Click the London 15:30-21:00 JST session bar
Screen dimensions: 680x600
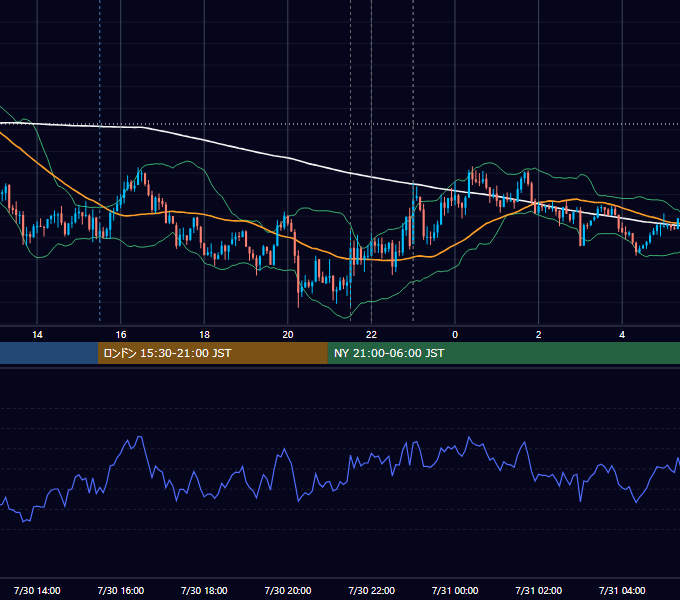[212, 353]
